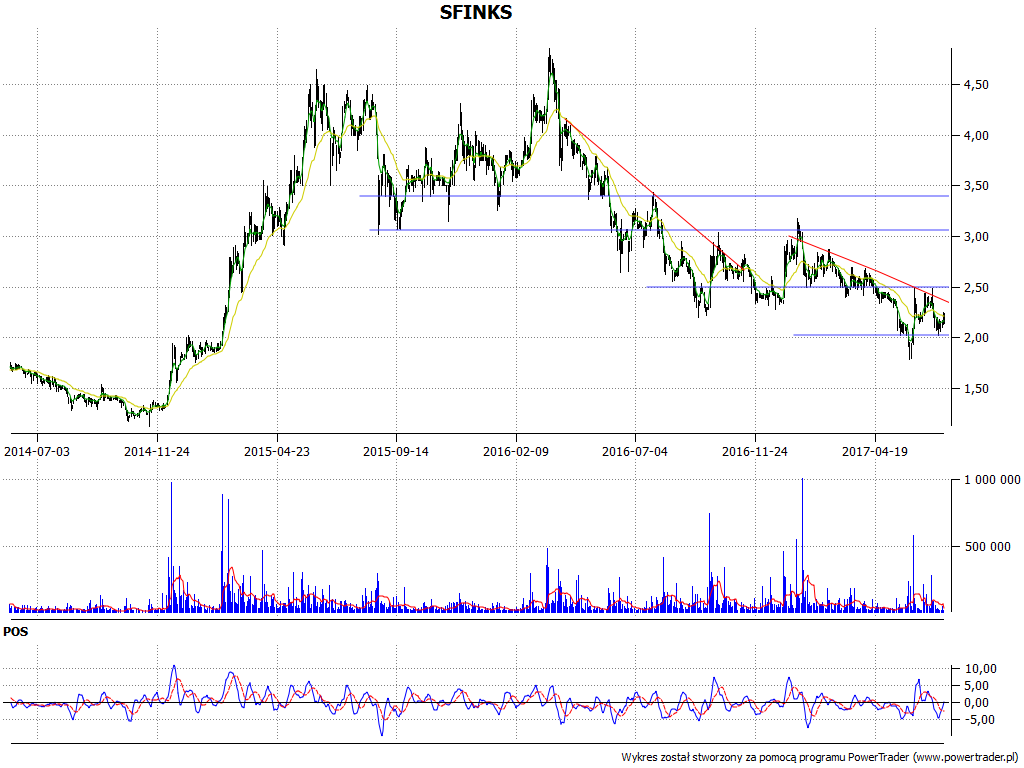This screenshot has width=1024, height=768.
Task: Select the 2016-07-04 date label
Action: pyautogui.click(x=635, y=451)
